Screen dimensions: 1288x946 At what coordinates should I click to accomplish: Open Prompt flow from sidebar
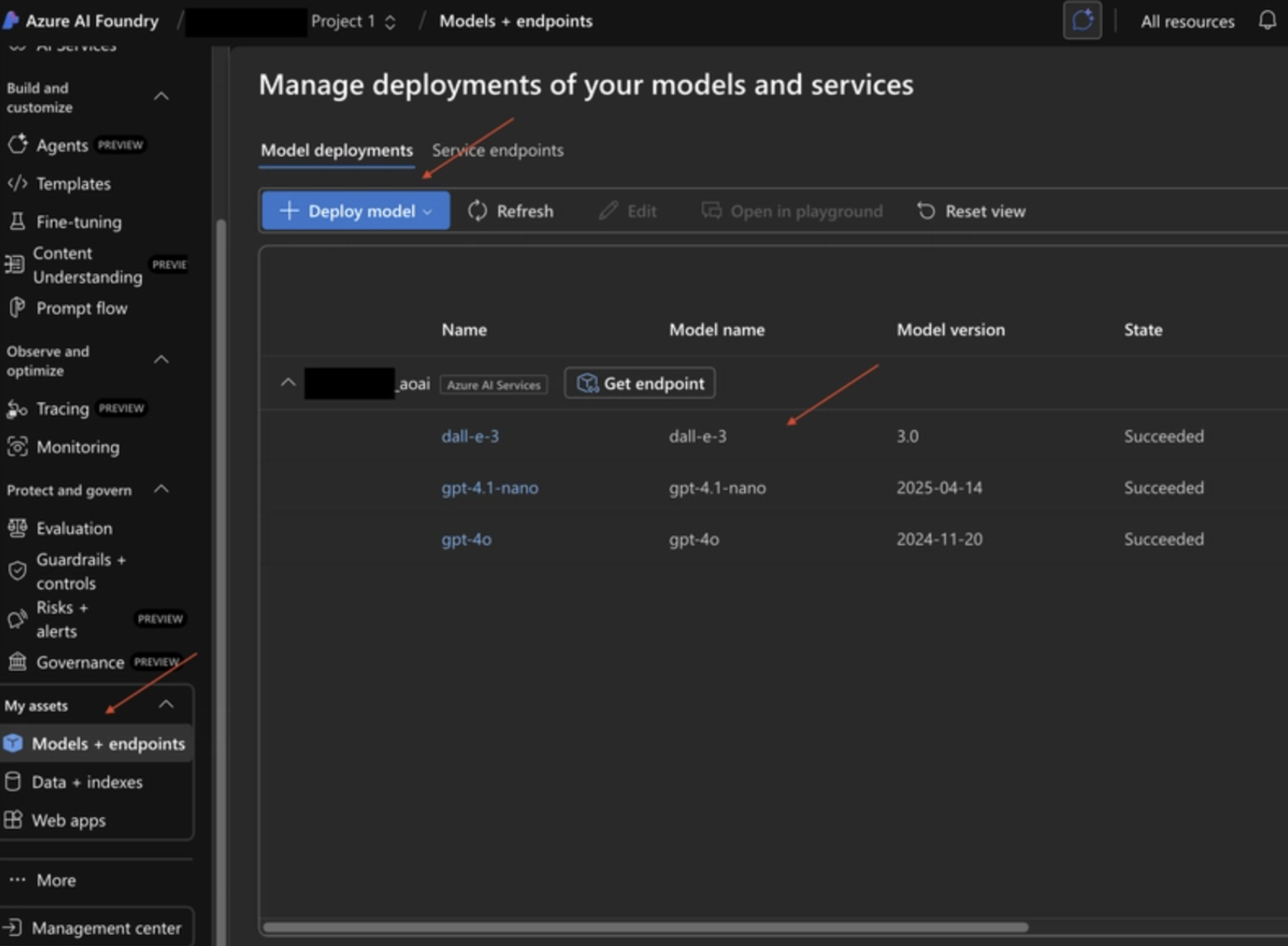coord(82,308)
